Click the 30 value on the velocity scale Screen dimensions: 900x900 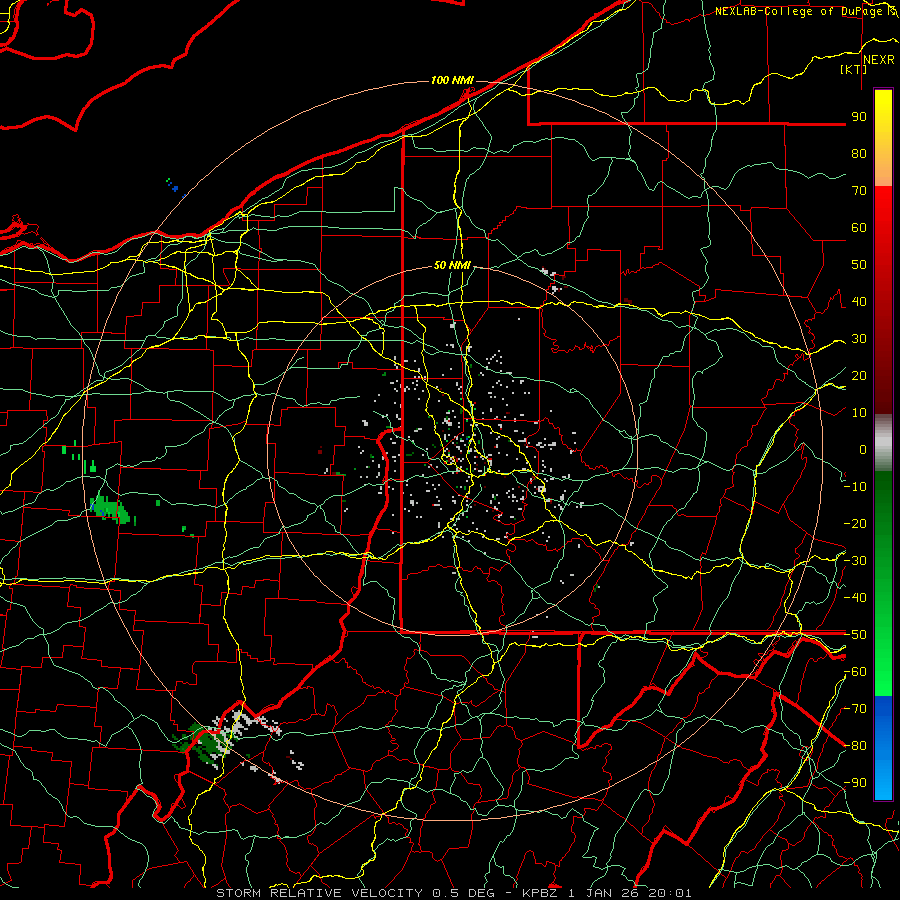859,339
